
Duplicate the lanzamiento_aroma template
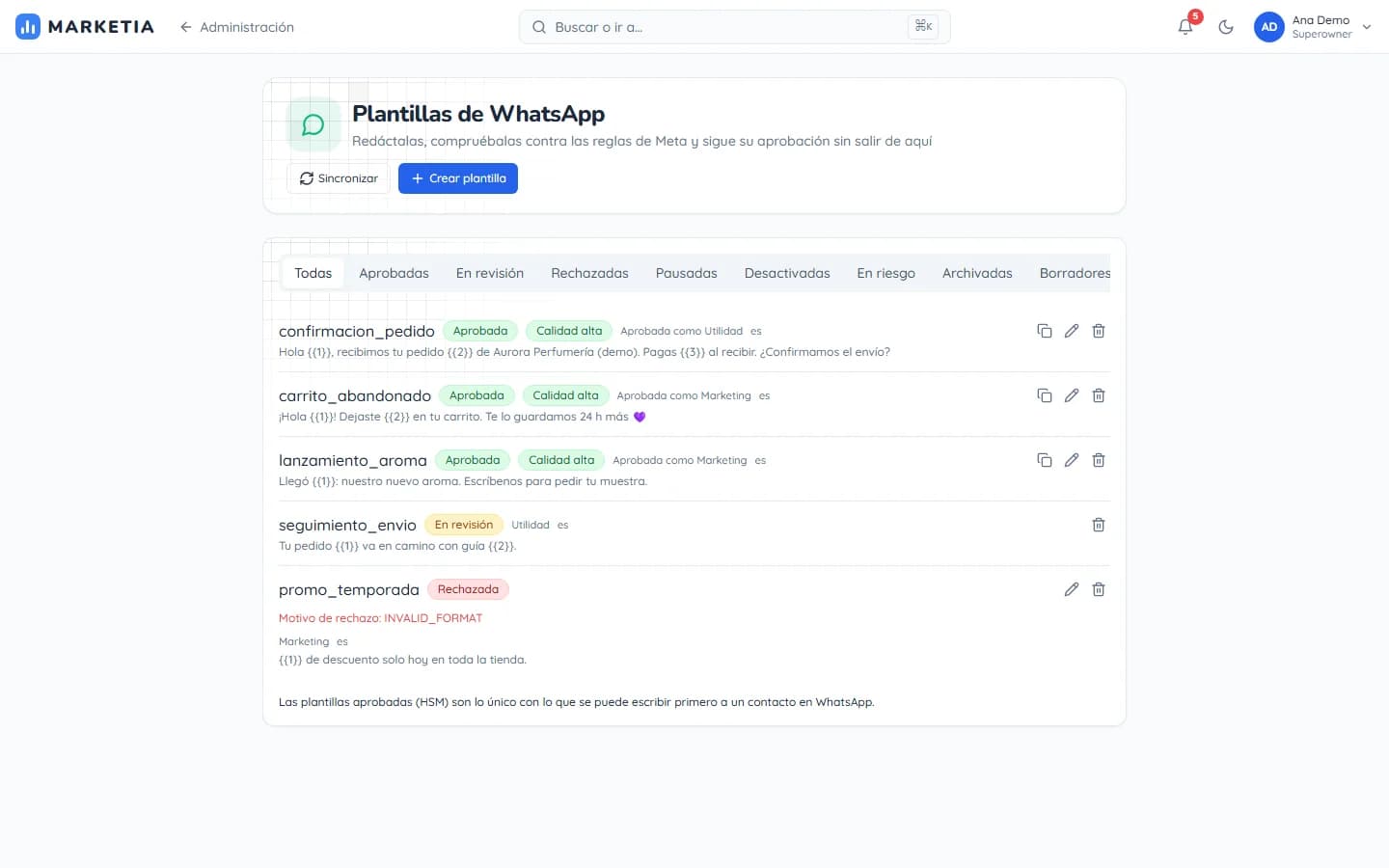(1045, 460)
